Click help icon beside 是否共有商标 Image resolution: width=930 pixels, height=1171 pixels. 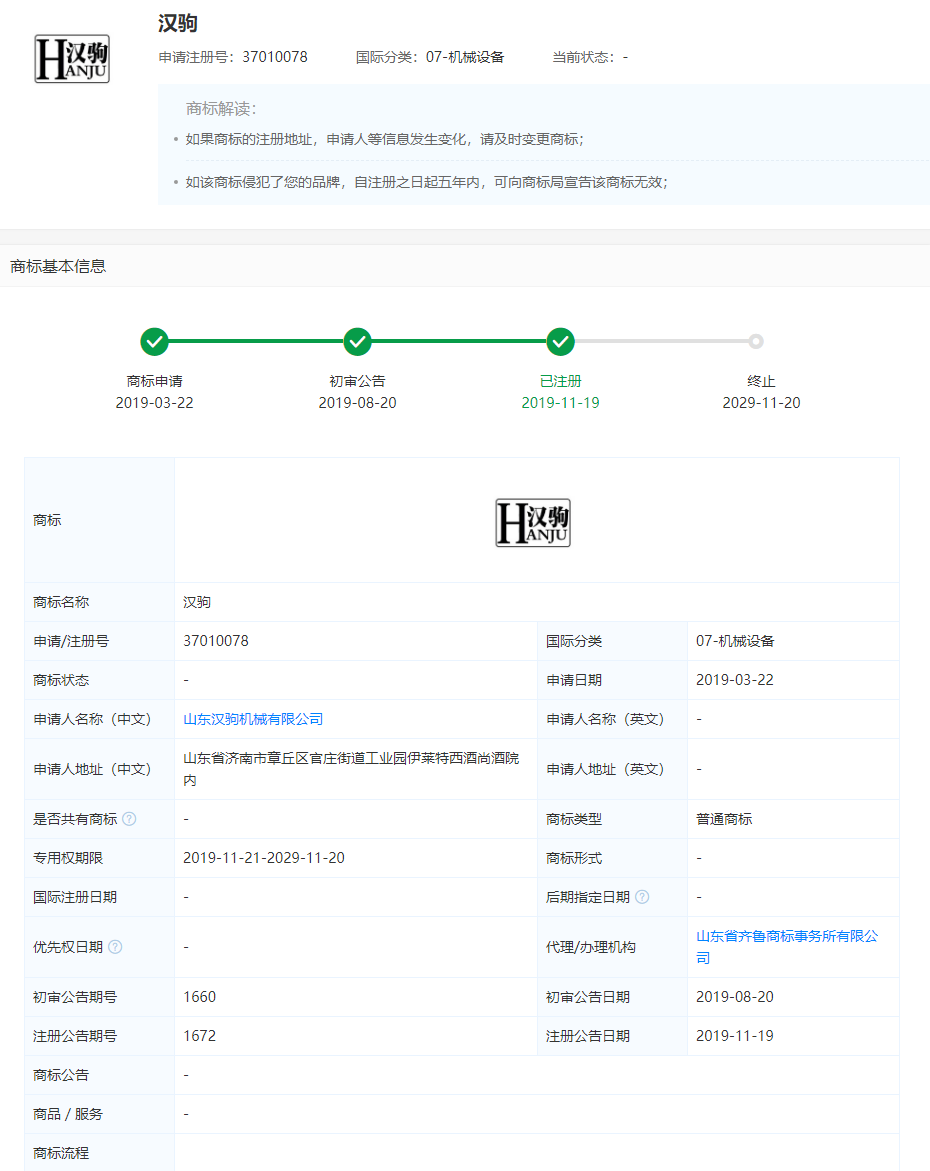pos(129,819)
